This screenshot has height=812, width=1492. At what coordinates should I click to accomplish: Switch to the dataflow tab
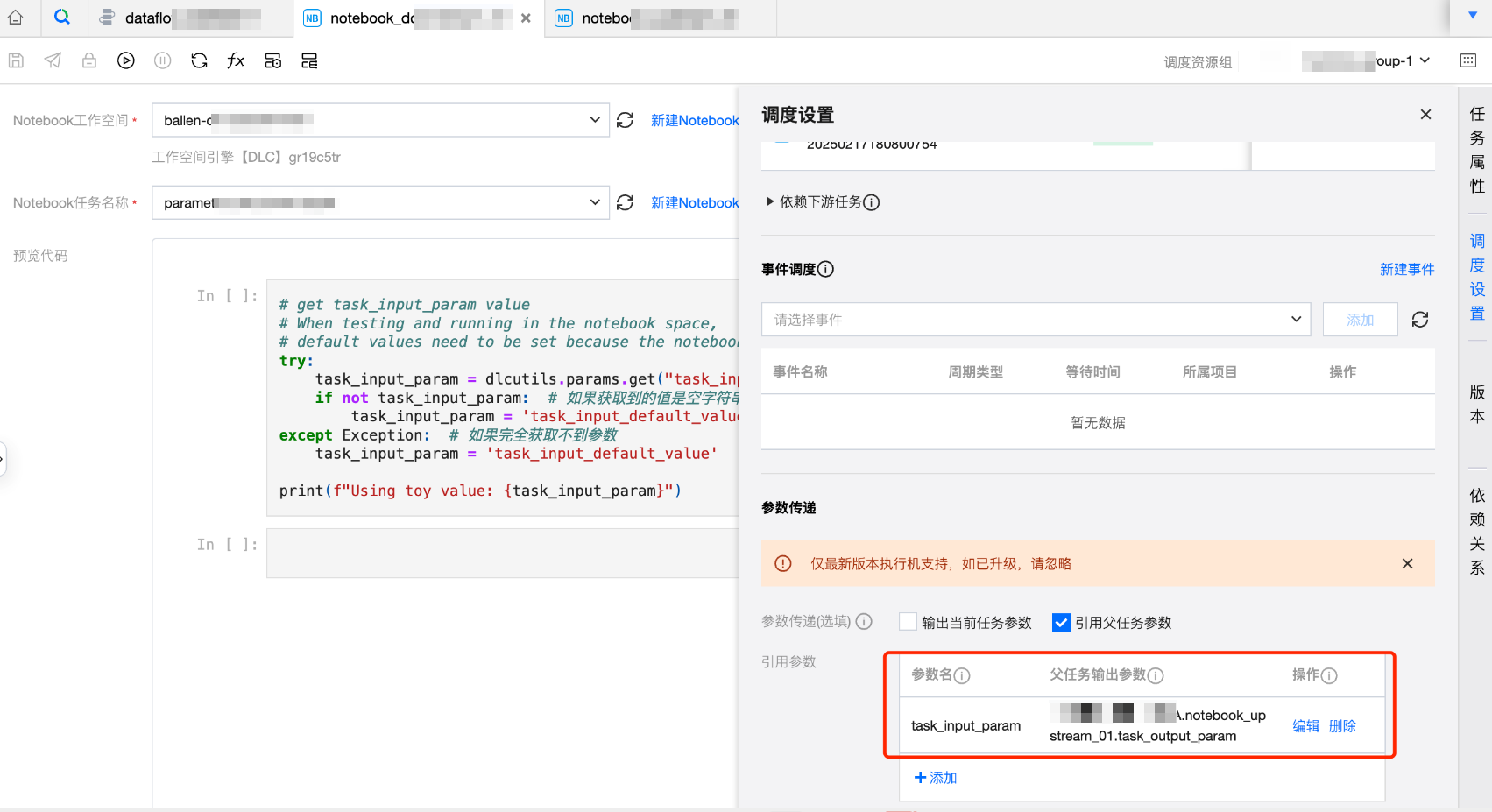188,18
